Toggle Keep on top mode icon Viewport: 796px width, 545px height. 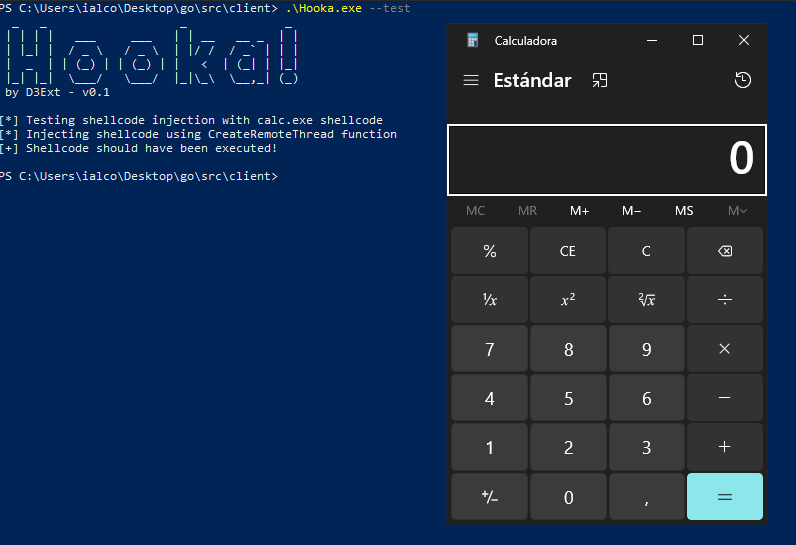[600, 80]
